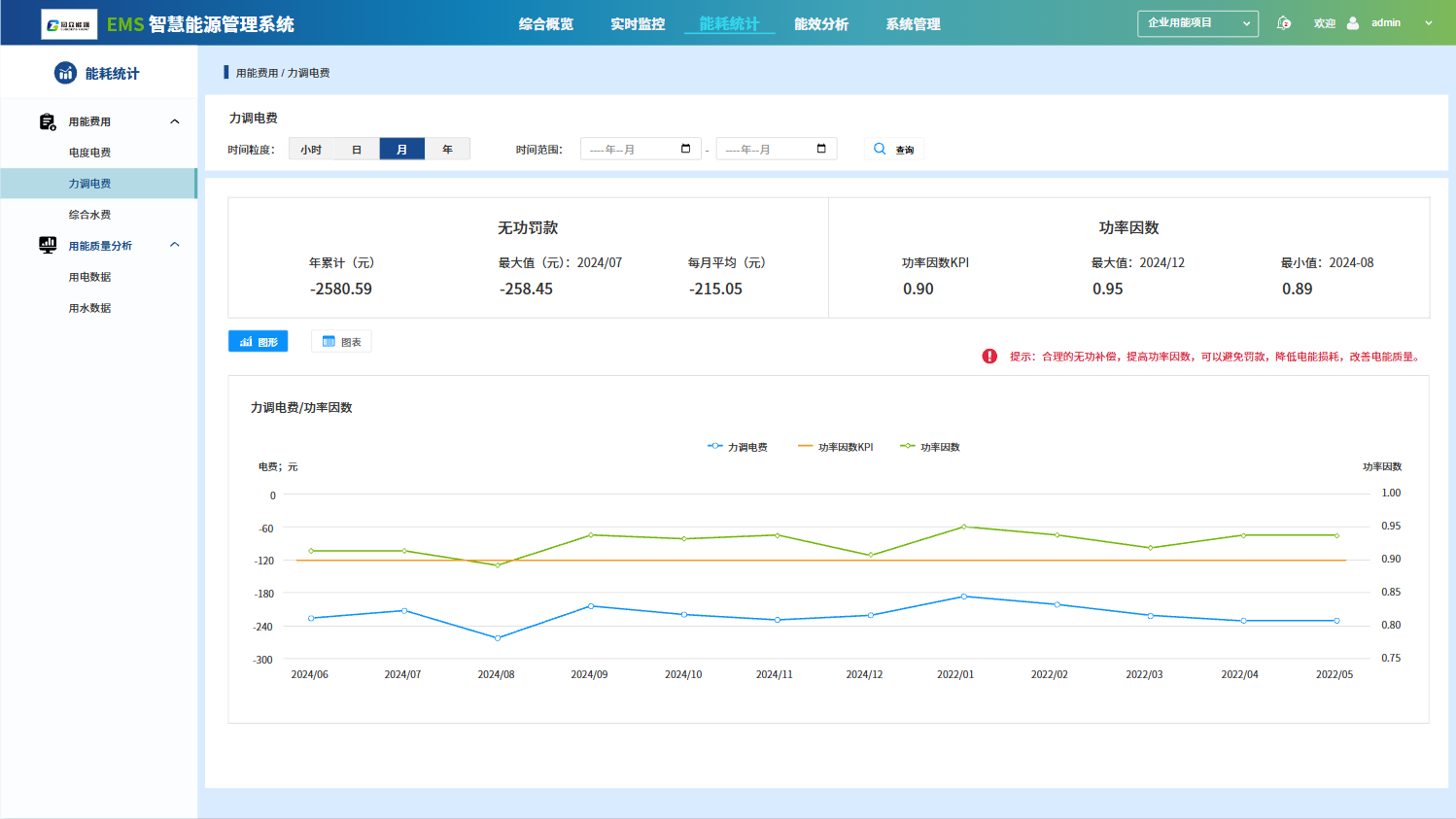Open the 能效分析 top menu
The height and width of the screenshot is (819, 1456).
tap(821, 24)
